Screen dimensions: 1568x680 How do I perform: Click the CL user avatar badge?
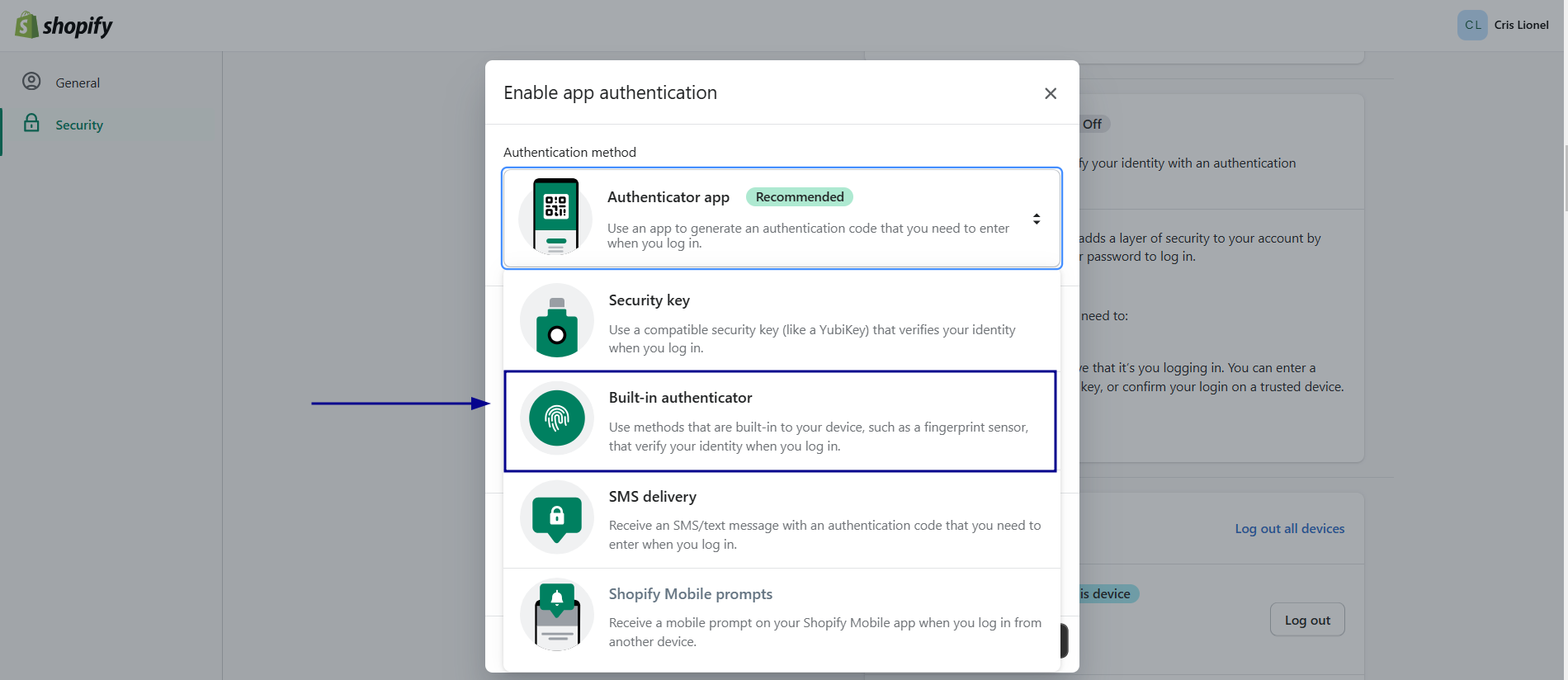tap(1472, 25)
